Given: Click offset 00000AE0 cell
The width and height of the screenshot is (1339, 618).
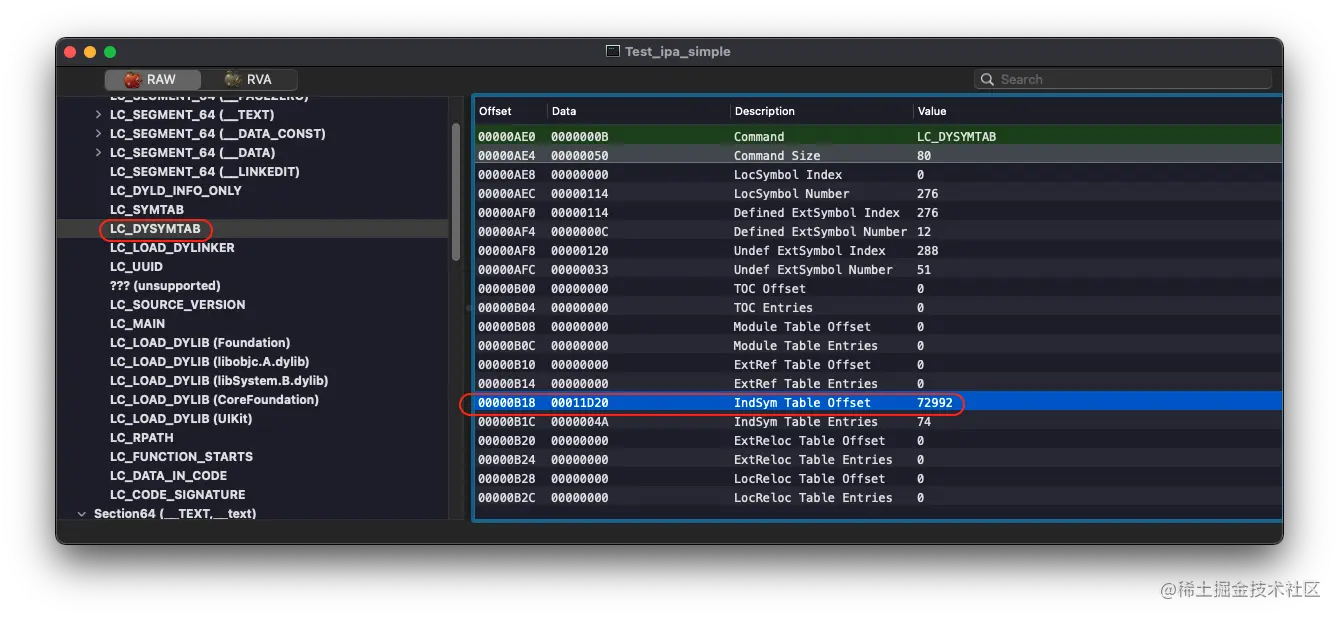Looking at the screenshot, I should pyautogui.click(x=507, y=137).
